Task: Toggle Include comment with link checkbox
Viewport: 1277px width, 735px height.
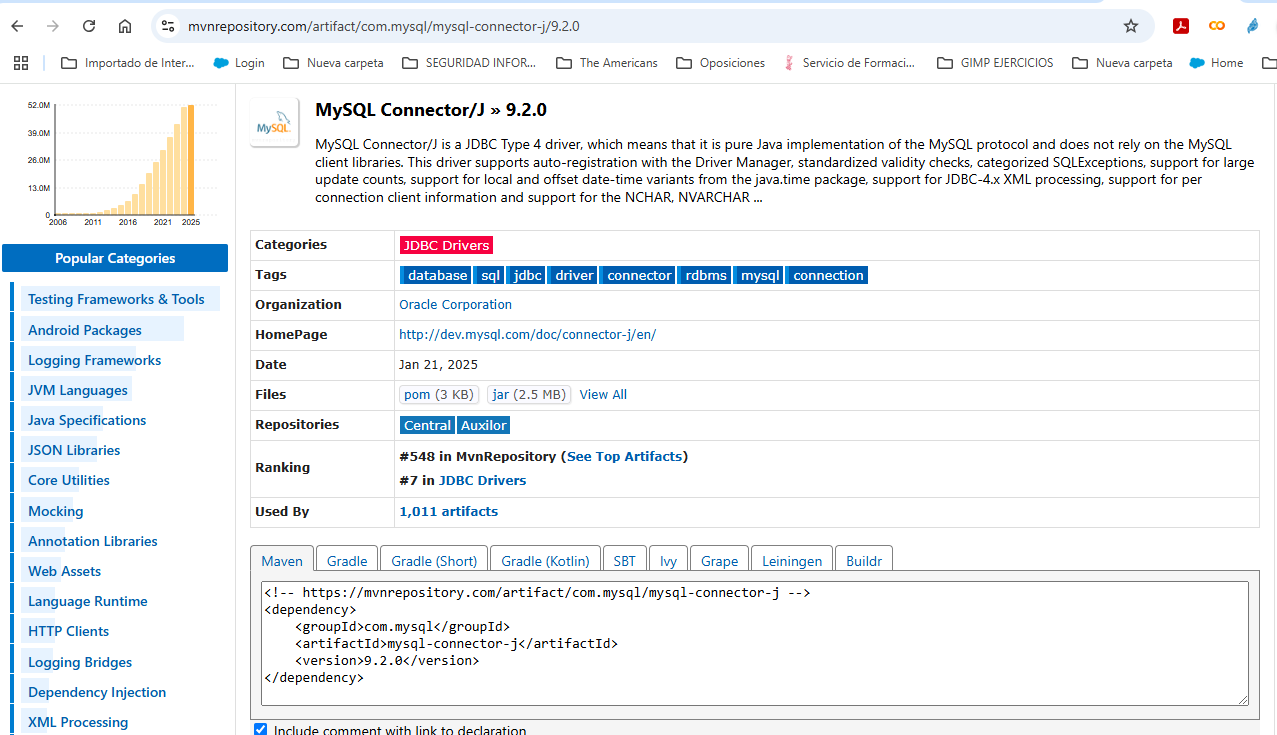Action: pyautogui.click(x=261, y=730)
